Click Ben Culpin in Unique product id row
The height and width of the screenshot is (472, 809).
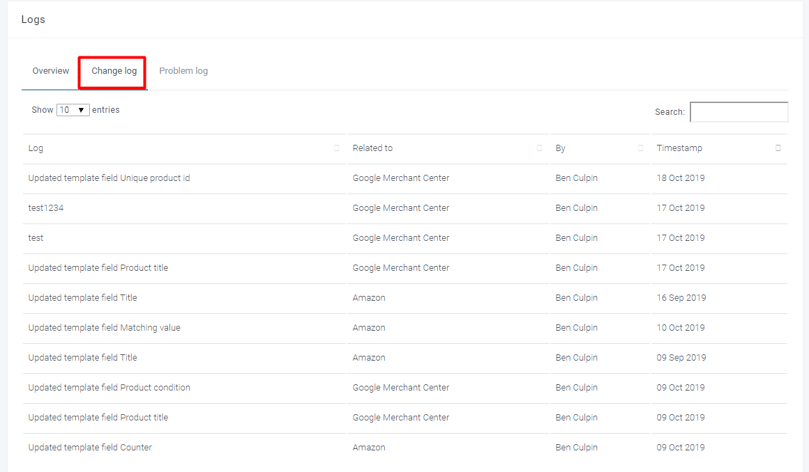click(x=576, y=178)
